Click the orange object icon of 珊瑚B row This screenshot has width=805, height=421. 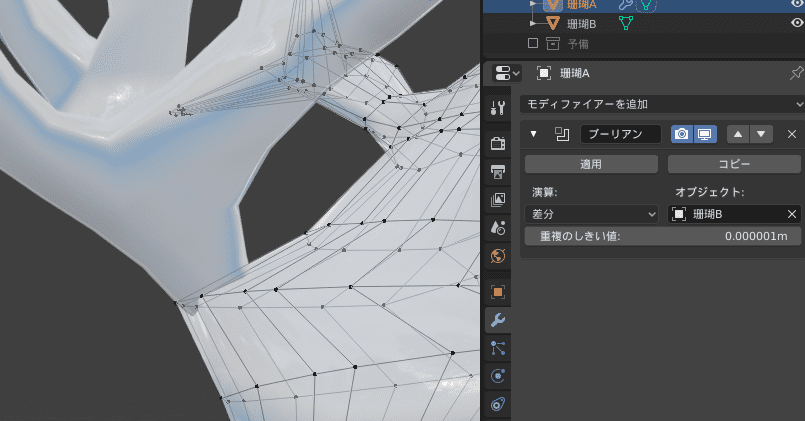[x=552, y=23]
